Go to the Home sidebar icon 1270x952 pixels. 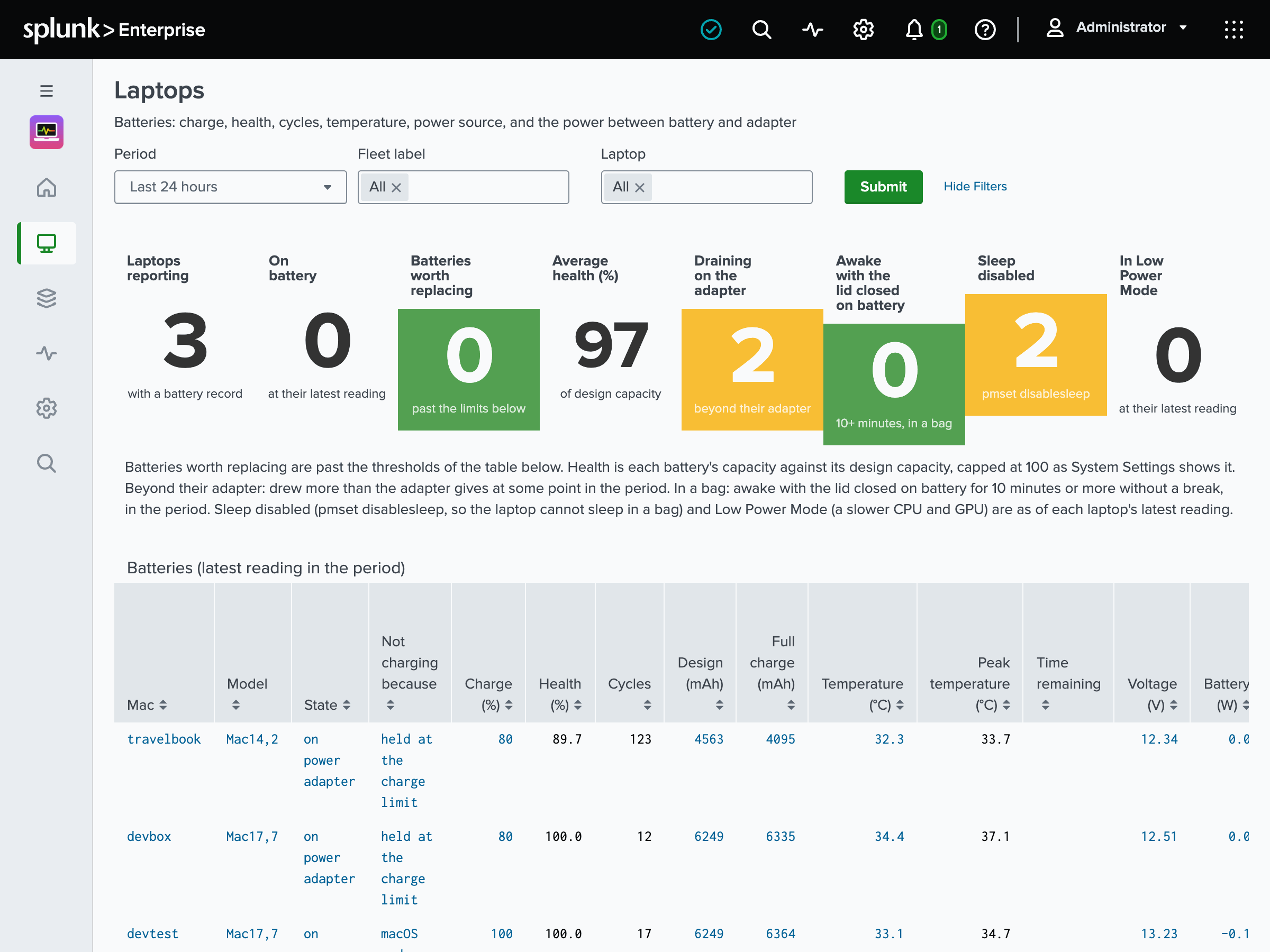pyautogui.click(x=47, y=187)
